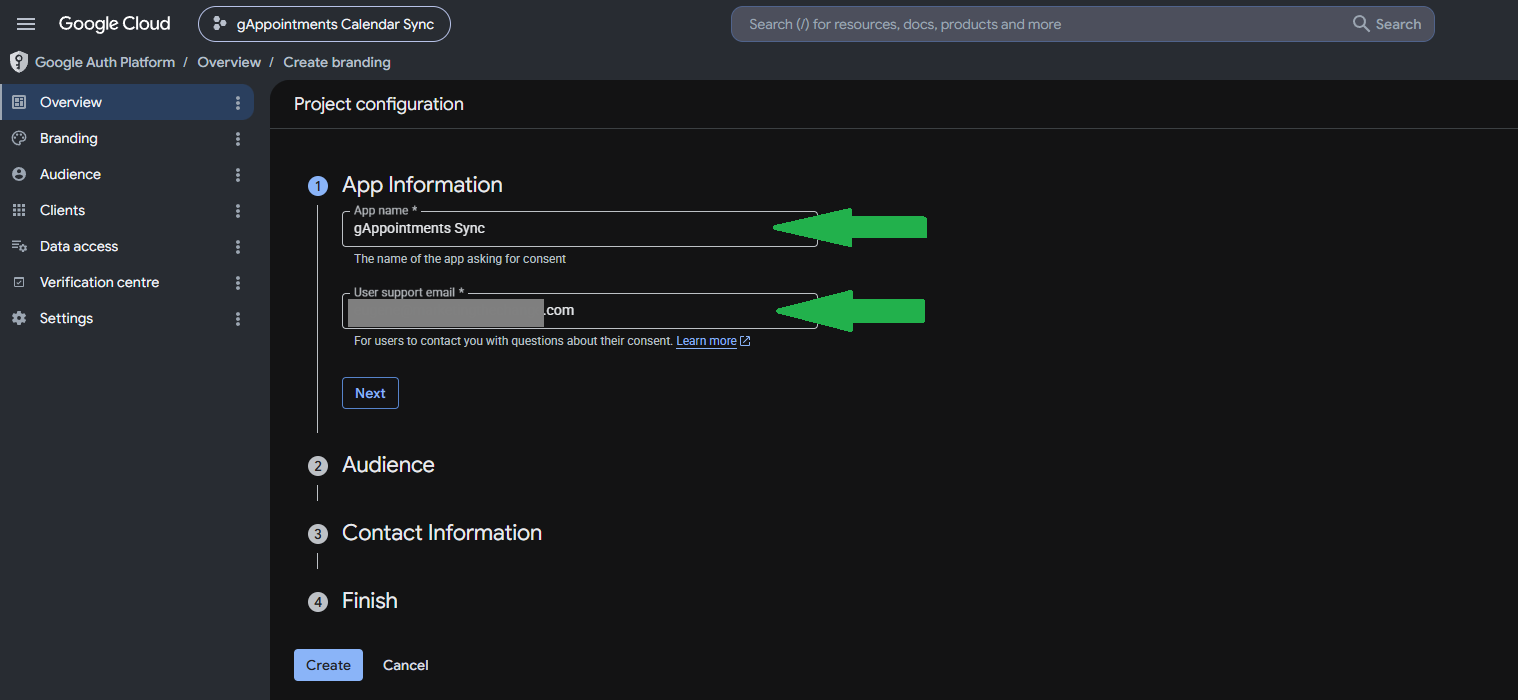Click the Verification centre checkbox icon
Screen dimensions: 1518x700
(18, 282)
